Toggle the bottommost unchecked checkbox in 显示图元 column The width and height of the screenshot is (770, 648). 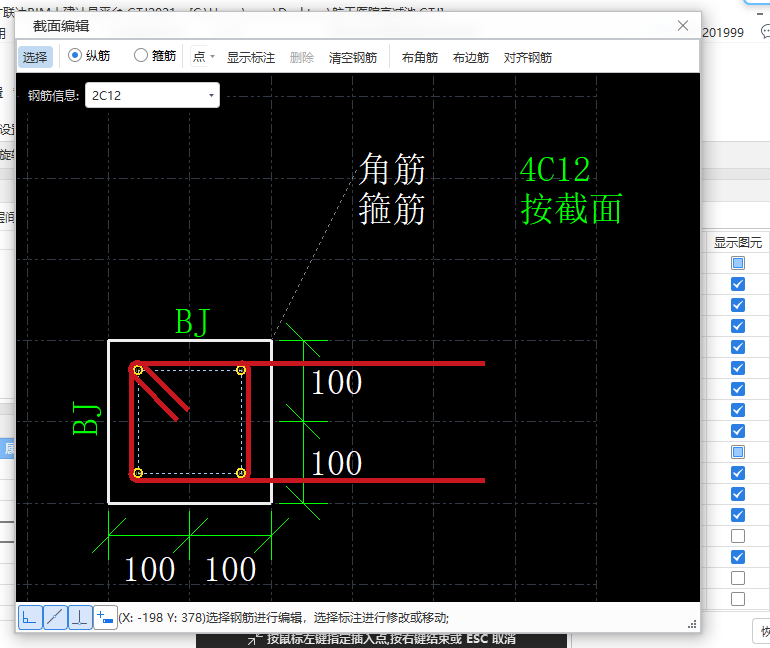pos(738,599)
